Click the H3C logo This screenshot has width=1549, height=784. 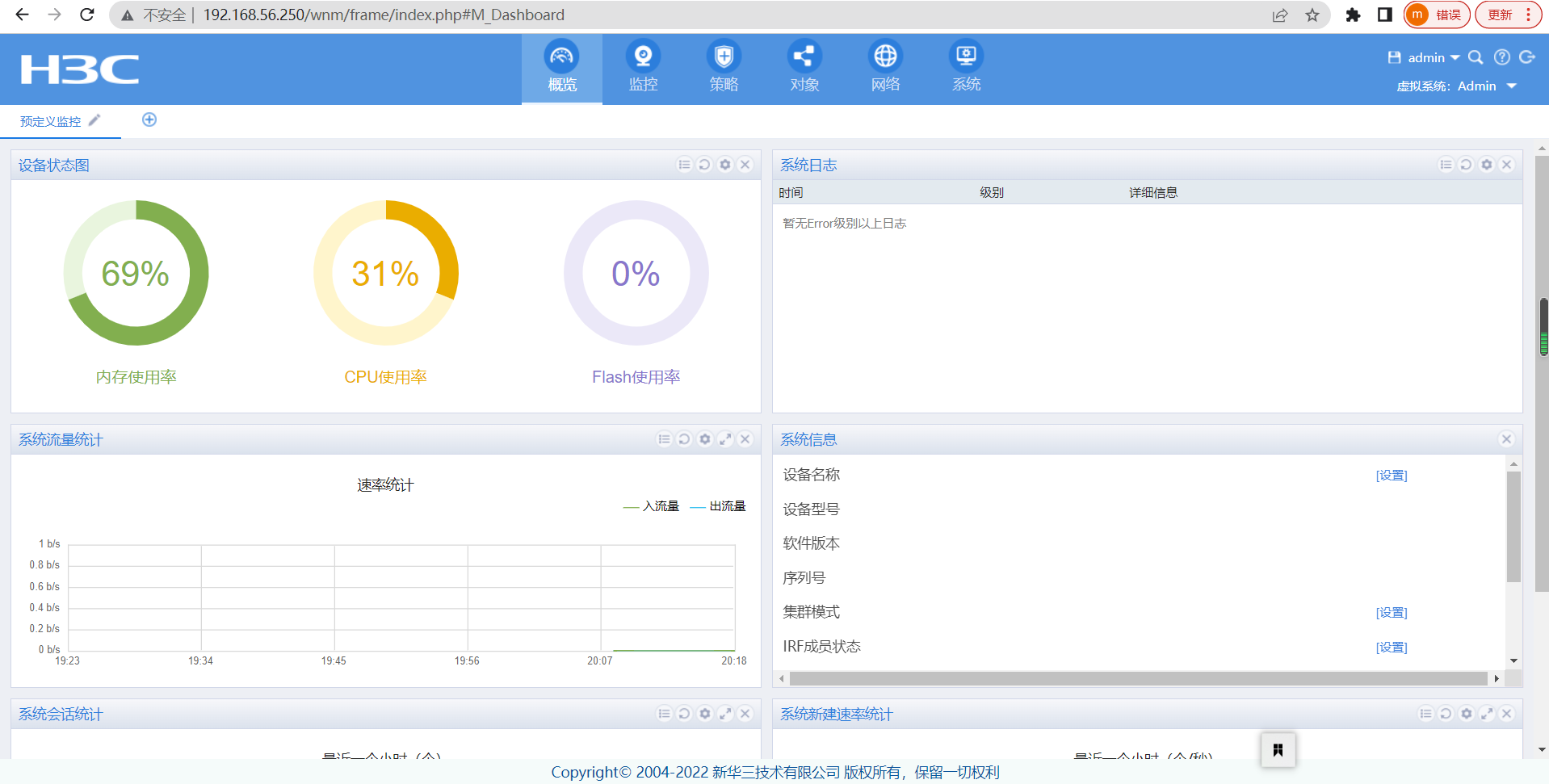tap(79, 69)
